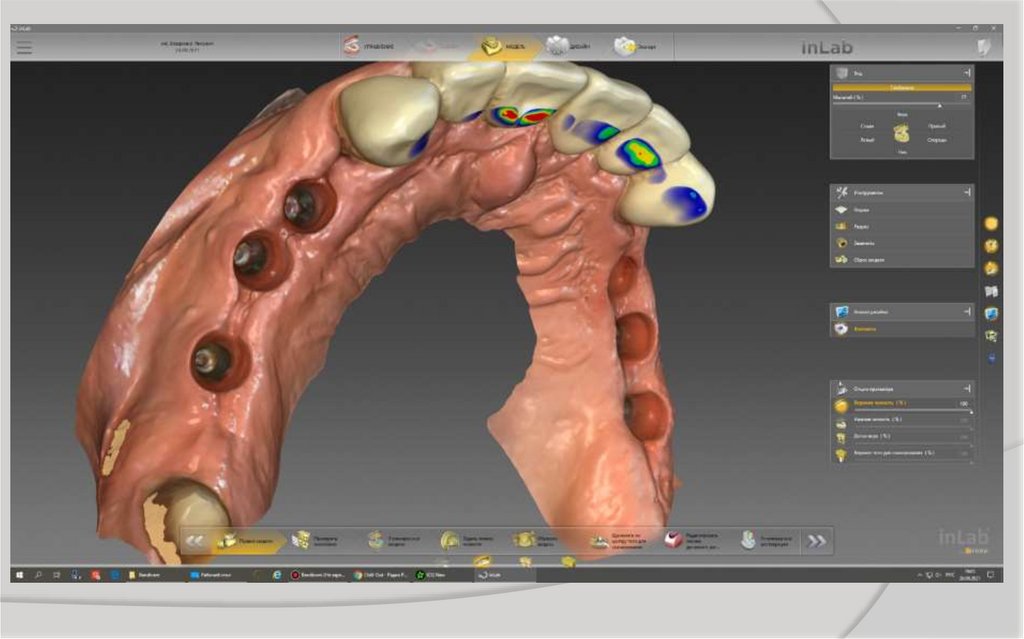
Task: Select the third step in the bottom step bar
Action: point(394,540)
